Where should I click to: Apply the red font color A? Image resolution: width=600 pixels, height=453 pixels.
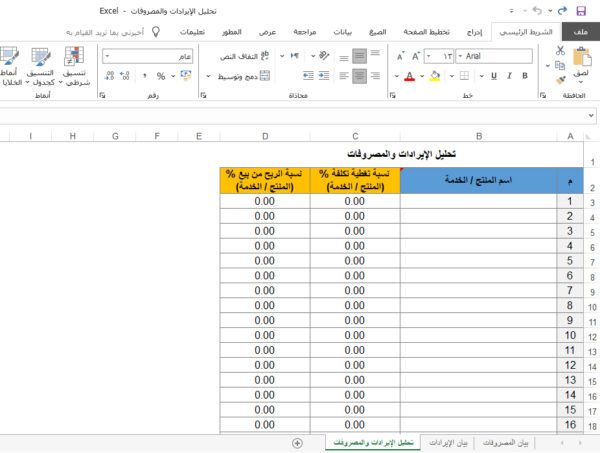409,76
